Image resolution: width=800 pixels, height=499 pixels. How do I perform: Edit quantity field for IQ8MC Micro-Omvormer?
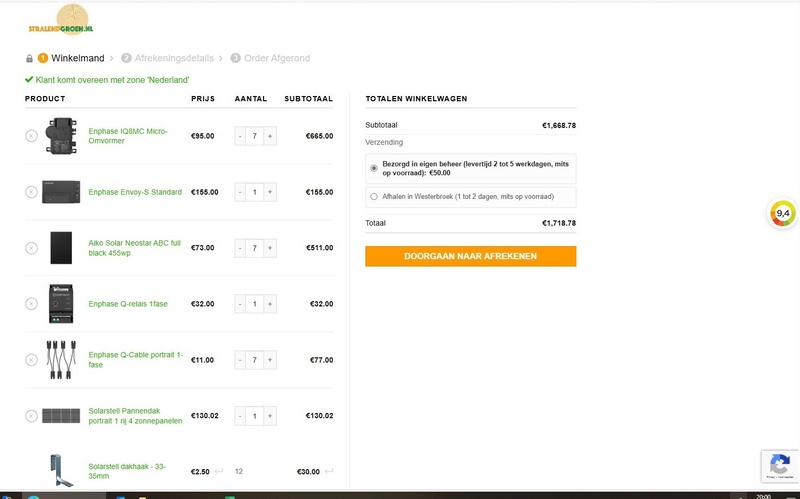pos(255,136)
